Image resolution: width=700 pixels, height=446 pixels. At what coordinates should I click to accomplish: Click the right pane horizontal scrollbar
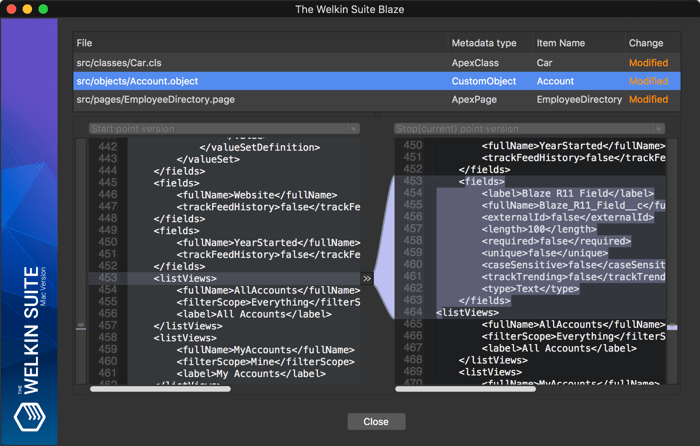click(465, 389)
